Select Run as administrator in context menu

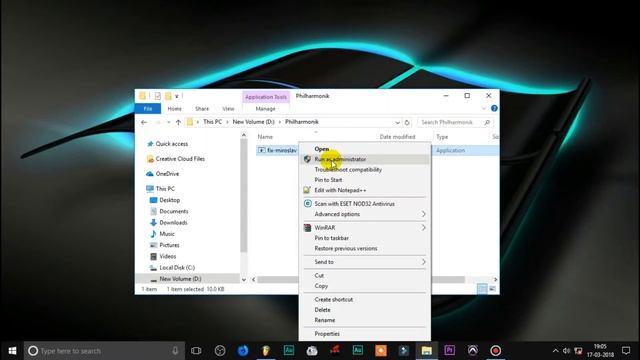click(x=364, y=159)
